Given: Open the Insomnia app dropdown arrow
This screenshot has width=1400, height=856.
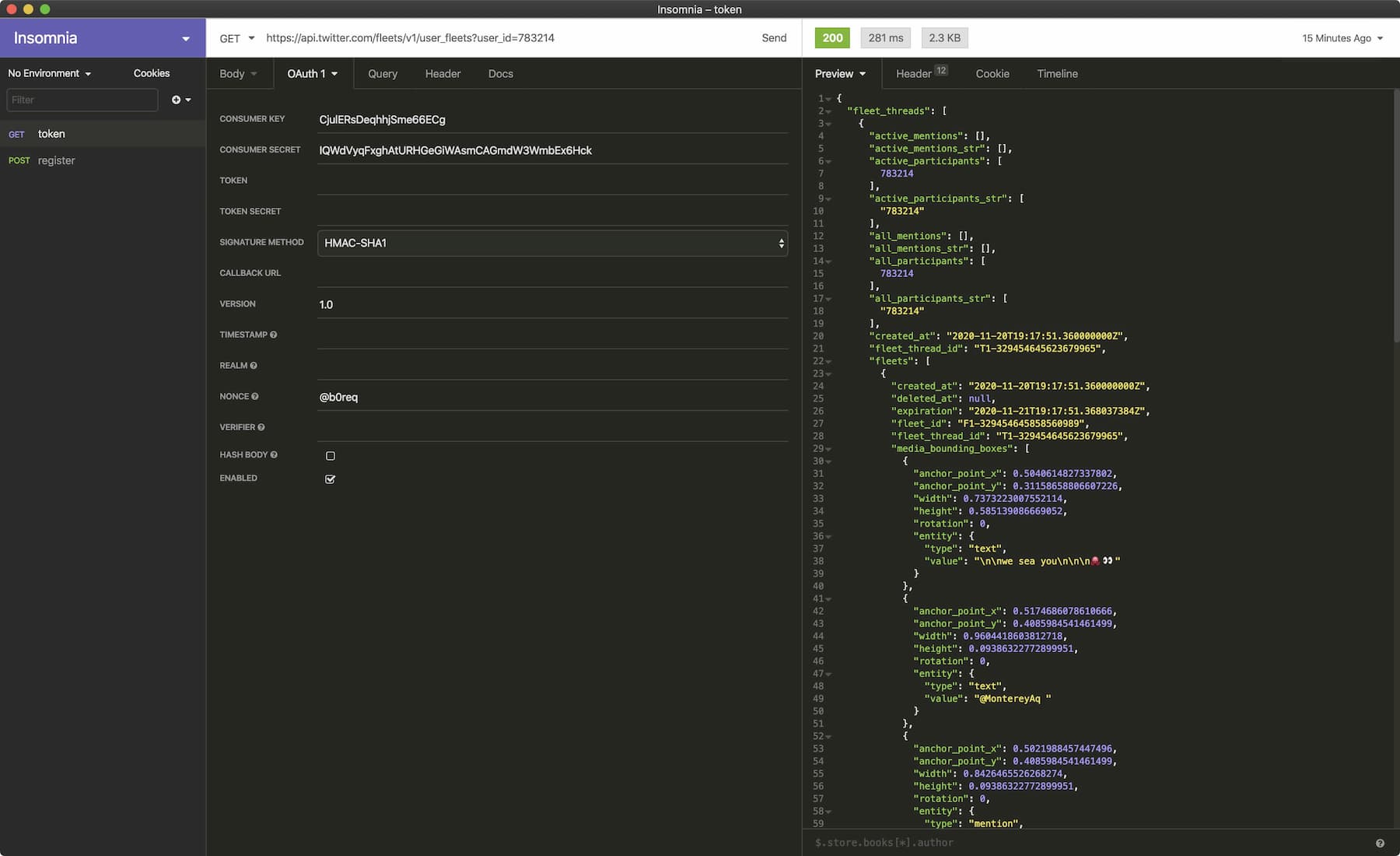Looking at the screenshot, I should pyautogui.click(x=186, y=39).
